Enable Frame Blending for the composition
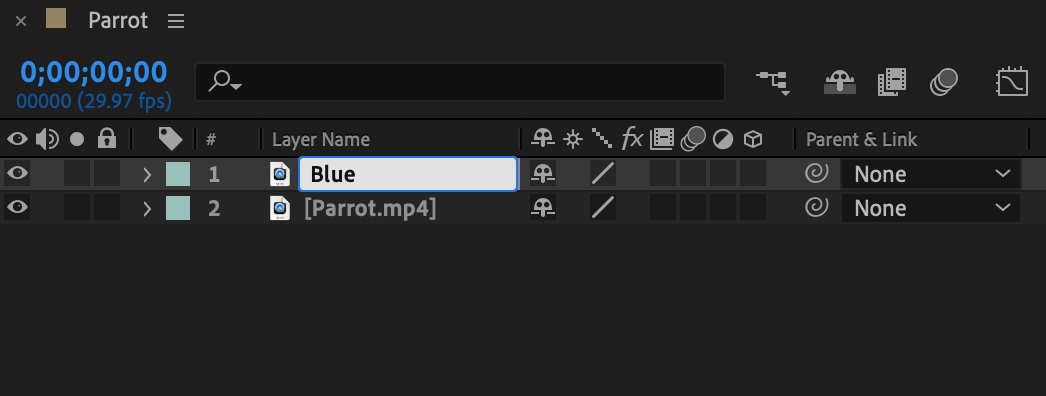 892,83
